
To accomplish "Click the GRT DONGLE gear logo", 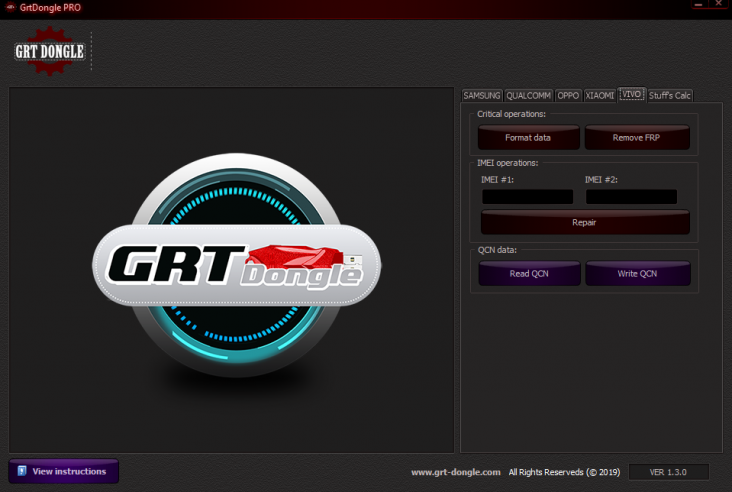I will pyautogui.click(x=50, y=51).
